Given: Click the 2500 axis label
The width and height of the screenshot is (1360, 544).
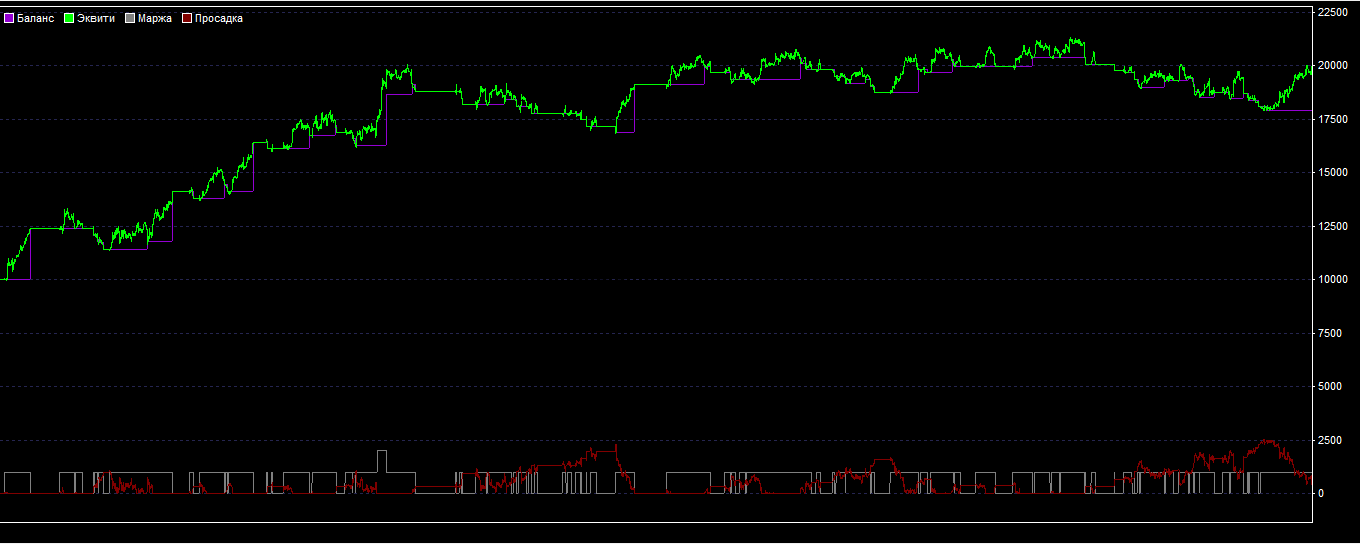Looking at the screenshot, I should coord(1330,440).
